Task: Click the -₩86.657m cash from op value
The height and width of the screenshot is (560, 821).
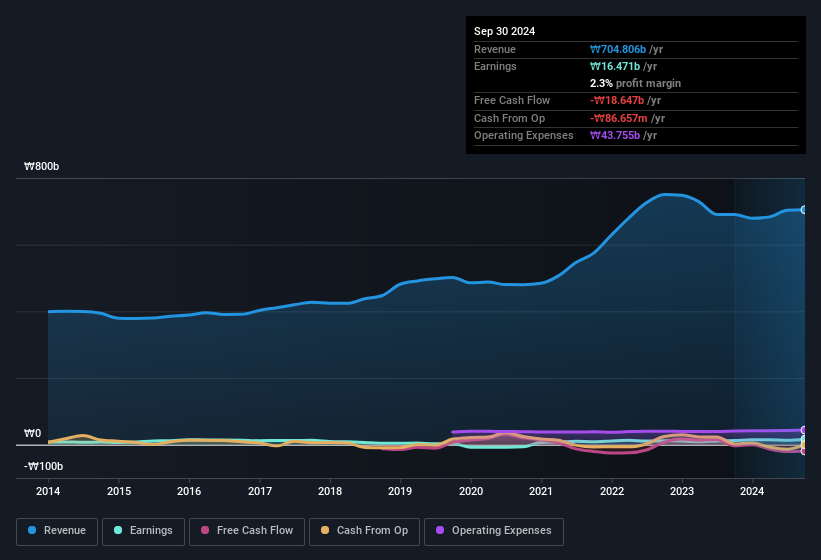Action: pyautogui.click(x=619, y=118)
